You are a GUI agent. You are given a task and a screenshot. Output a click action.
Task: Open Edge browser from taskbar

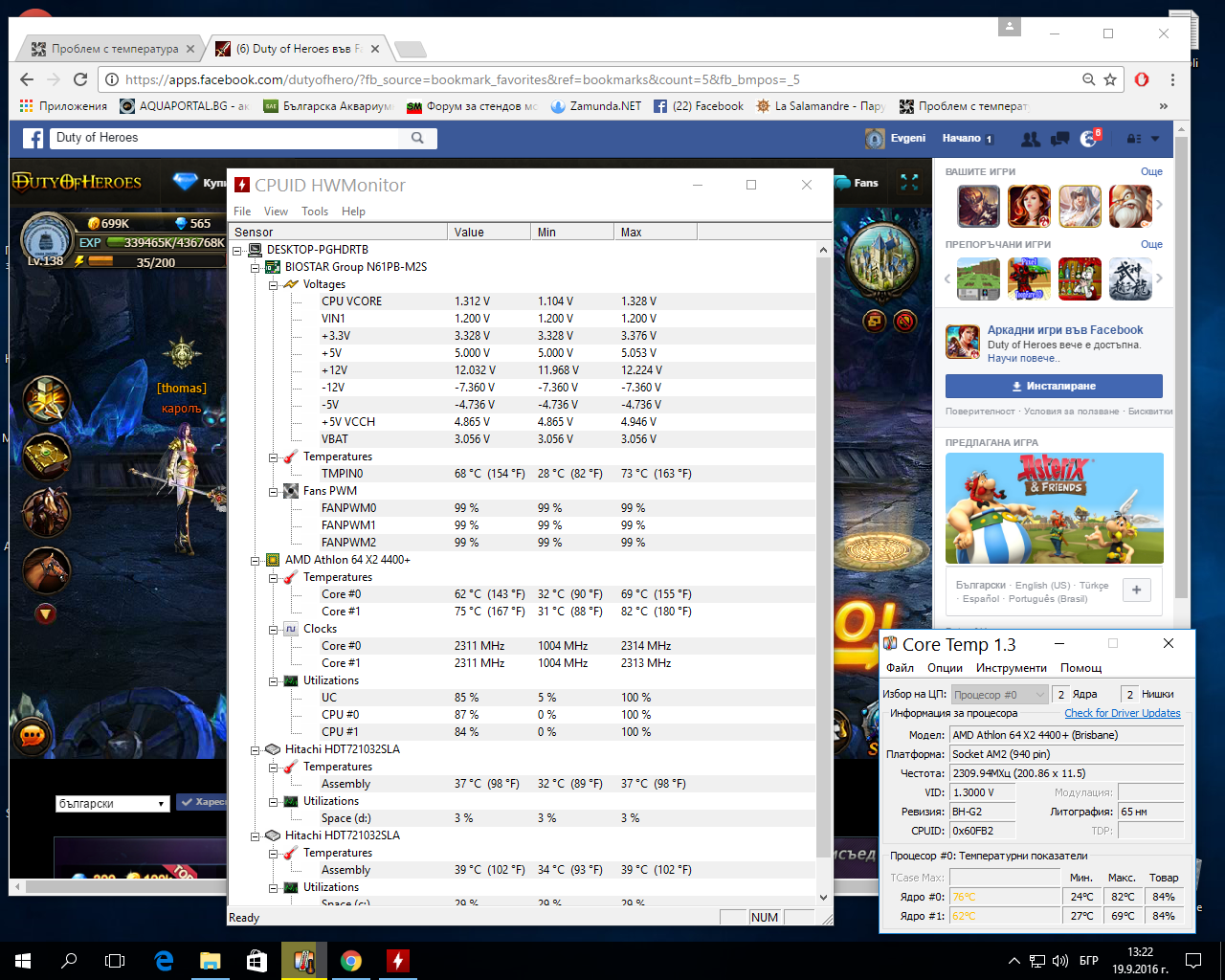[164, 960]
